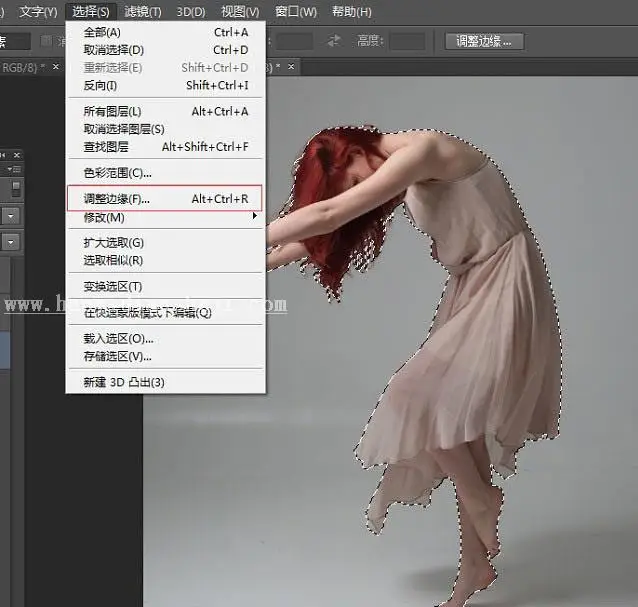Choose 取消选择(D) to deselect

pyautogui.click(x=166, y=50)
